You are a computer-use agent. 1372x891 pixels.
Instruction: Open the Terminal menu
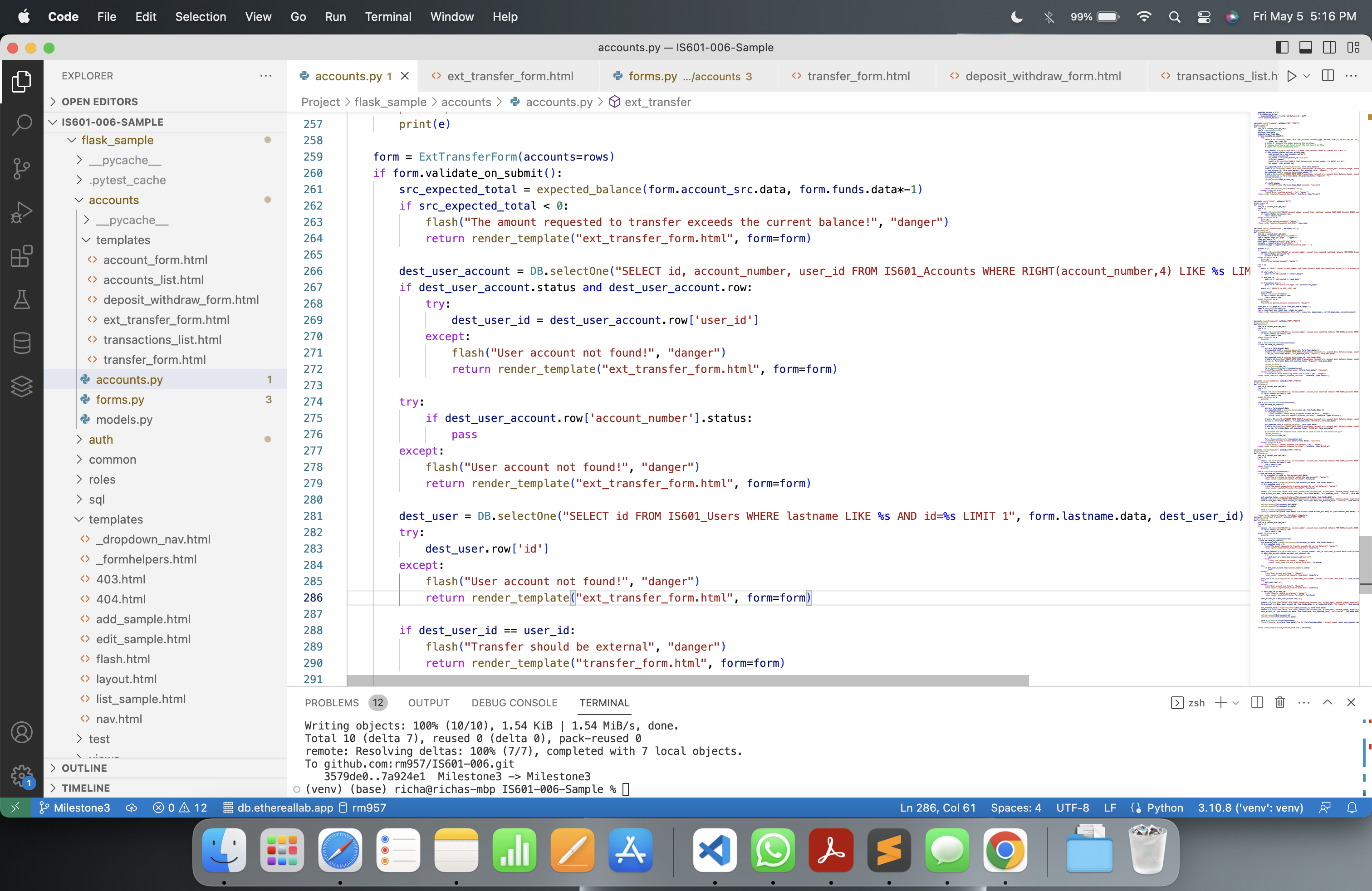[x=388, y=17]
